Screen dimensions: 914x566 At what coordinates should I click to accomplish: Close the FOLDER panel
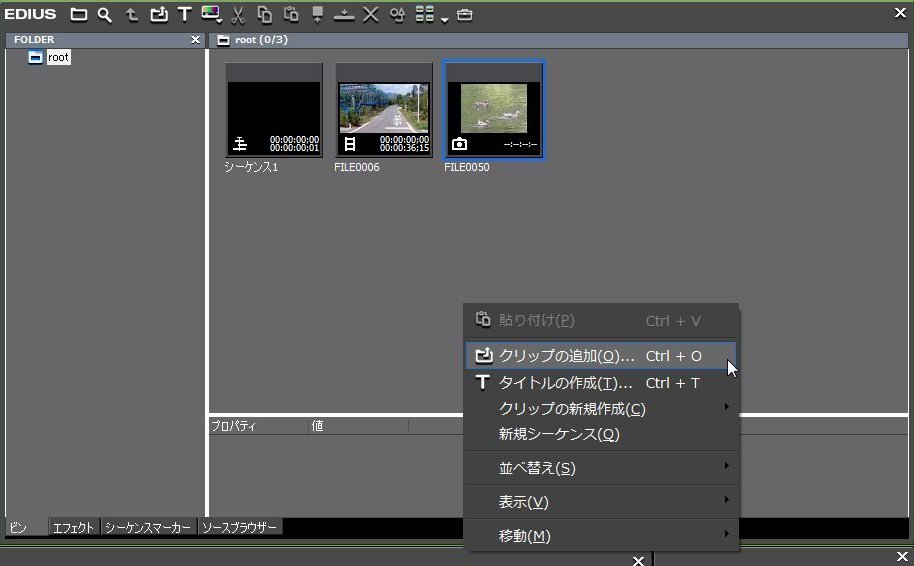(x=195, y=40)
